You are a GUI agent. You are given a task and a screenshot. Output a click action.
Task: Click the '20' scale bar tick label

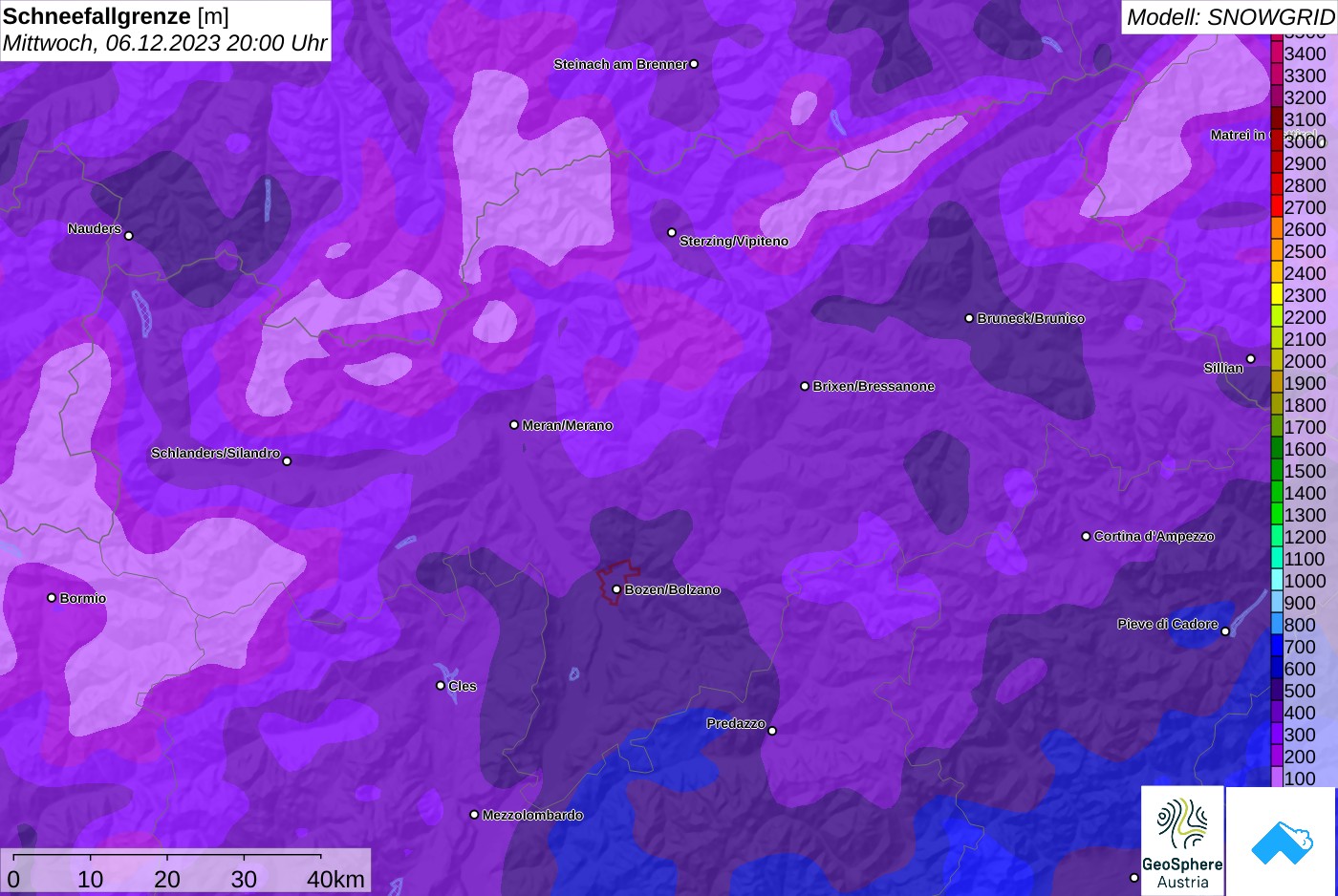pyautogui.click(x=167, y=879)
